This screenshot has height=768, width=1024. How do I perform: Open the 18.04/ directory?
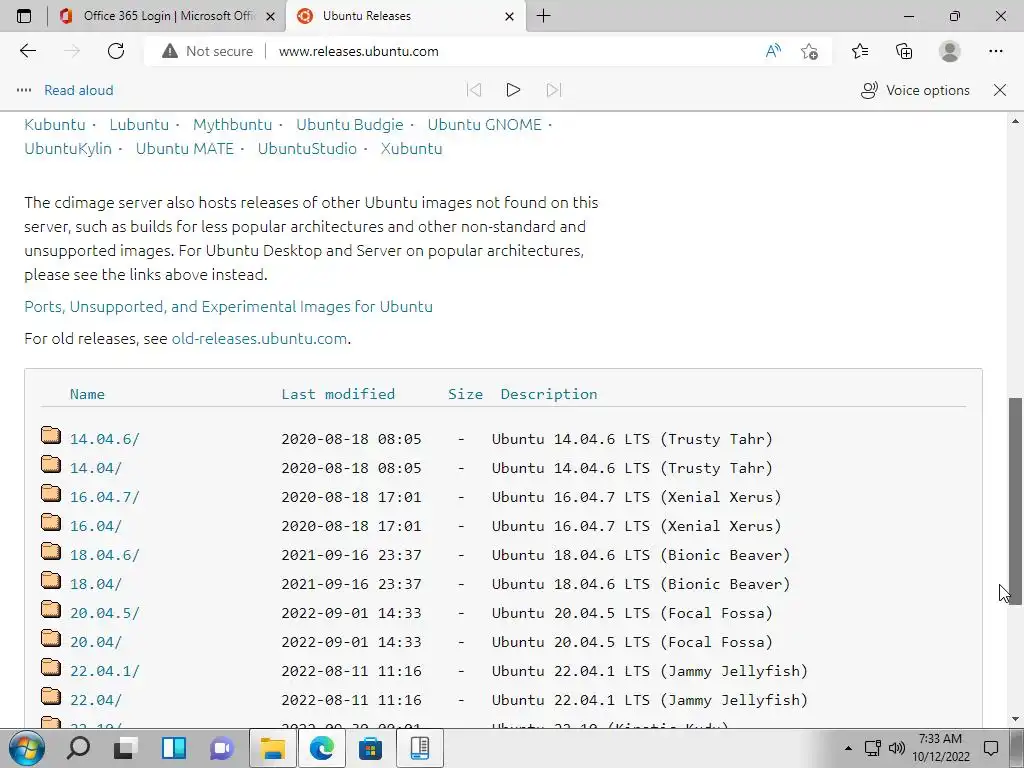(x=96, y=584)
